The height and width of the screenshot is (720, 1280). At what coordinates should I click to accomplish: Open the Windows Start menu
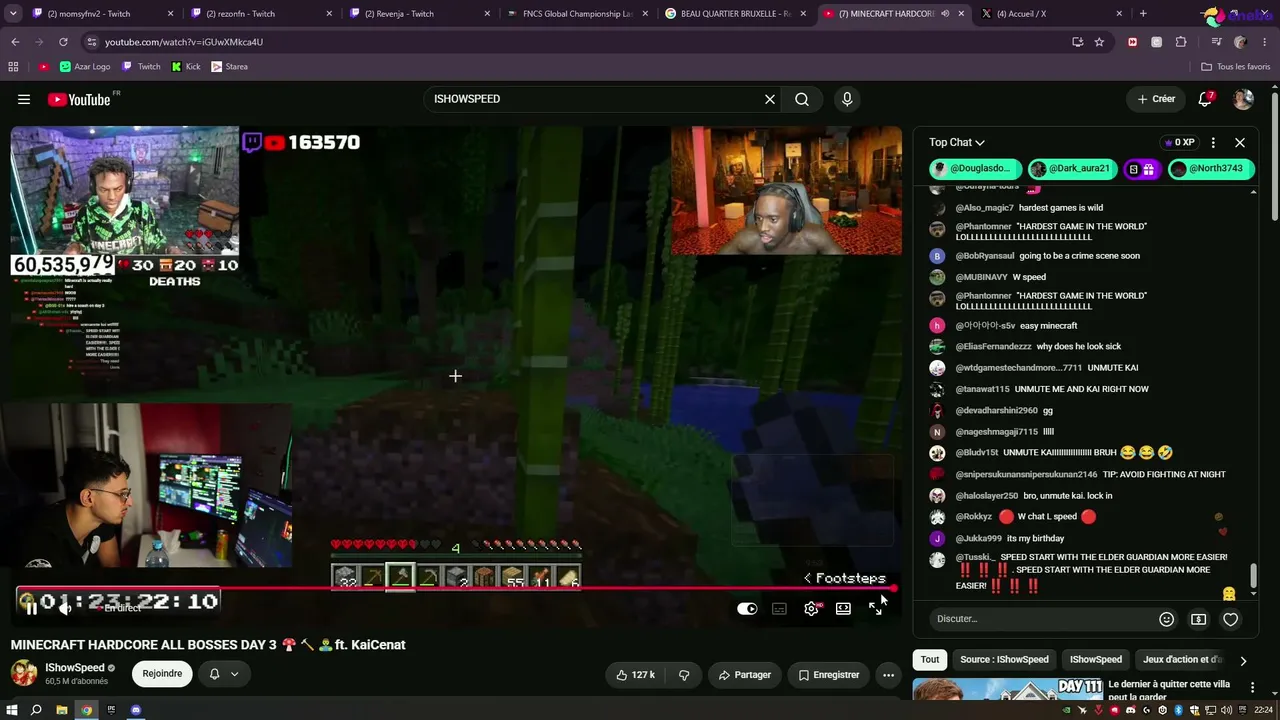pyautogui.click(x=11, y=710)
